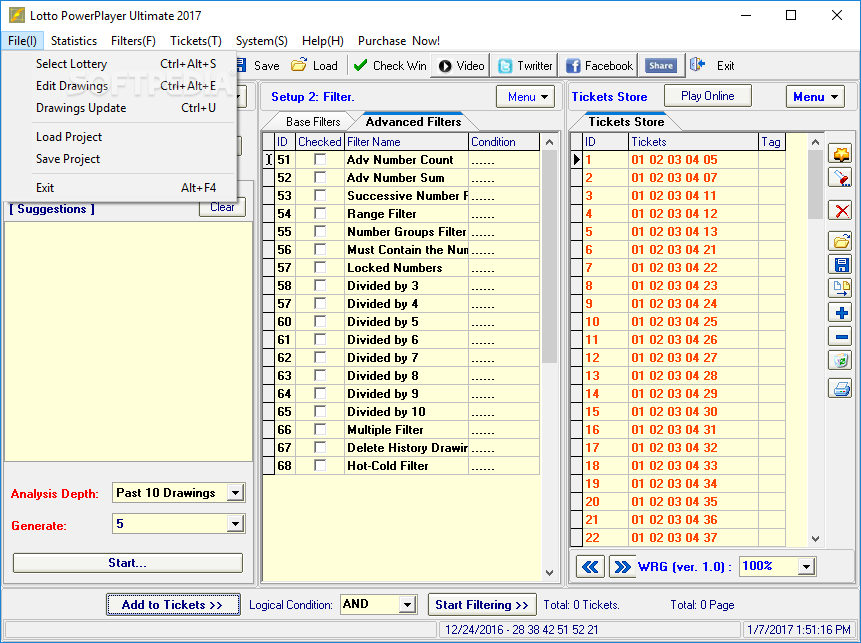Check the Hot-Cold Filter checkbox
Screen dimensions: 861x643
coord(320,465)
